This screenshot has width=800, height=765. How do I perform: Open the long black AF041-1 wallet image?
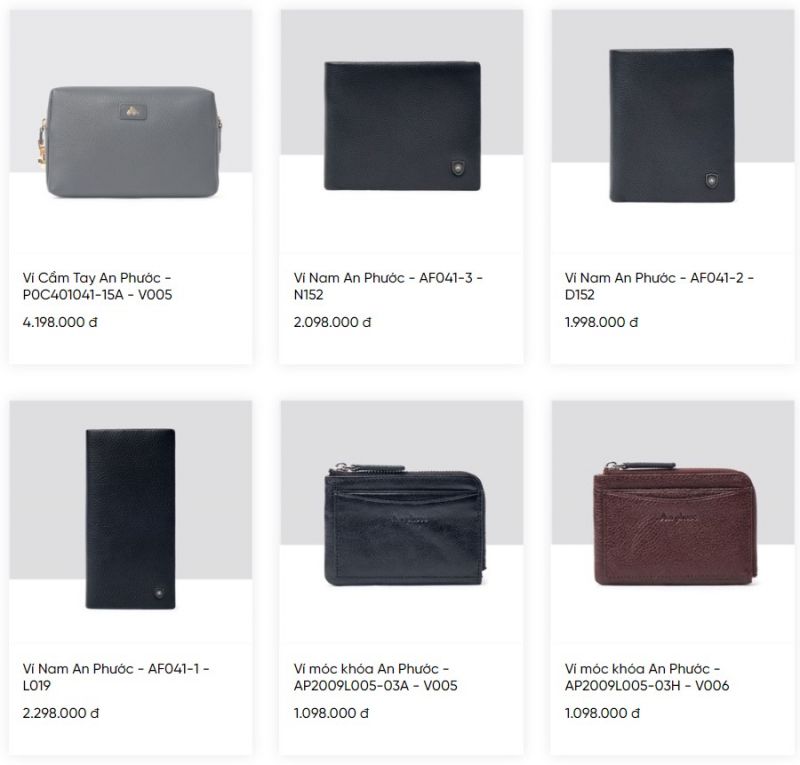tap(131, 522)
